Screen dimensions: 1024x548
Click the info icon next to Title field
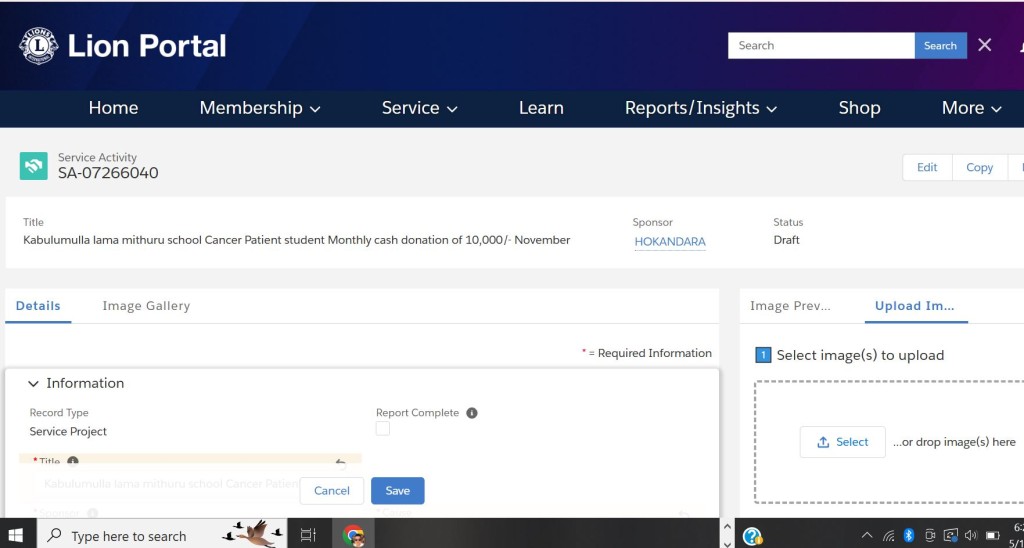click(72, 461)
